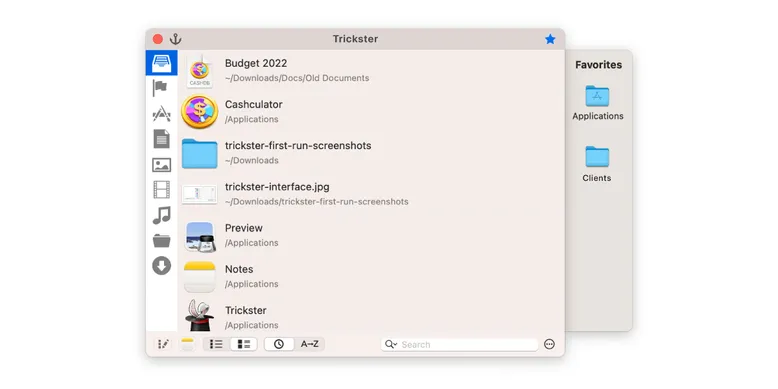Switch to compact list view

click(216, 344)
